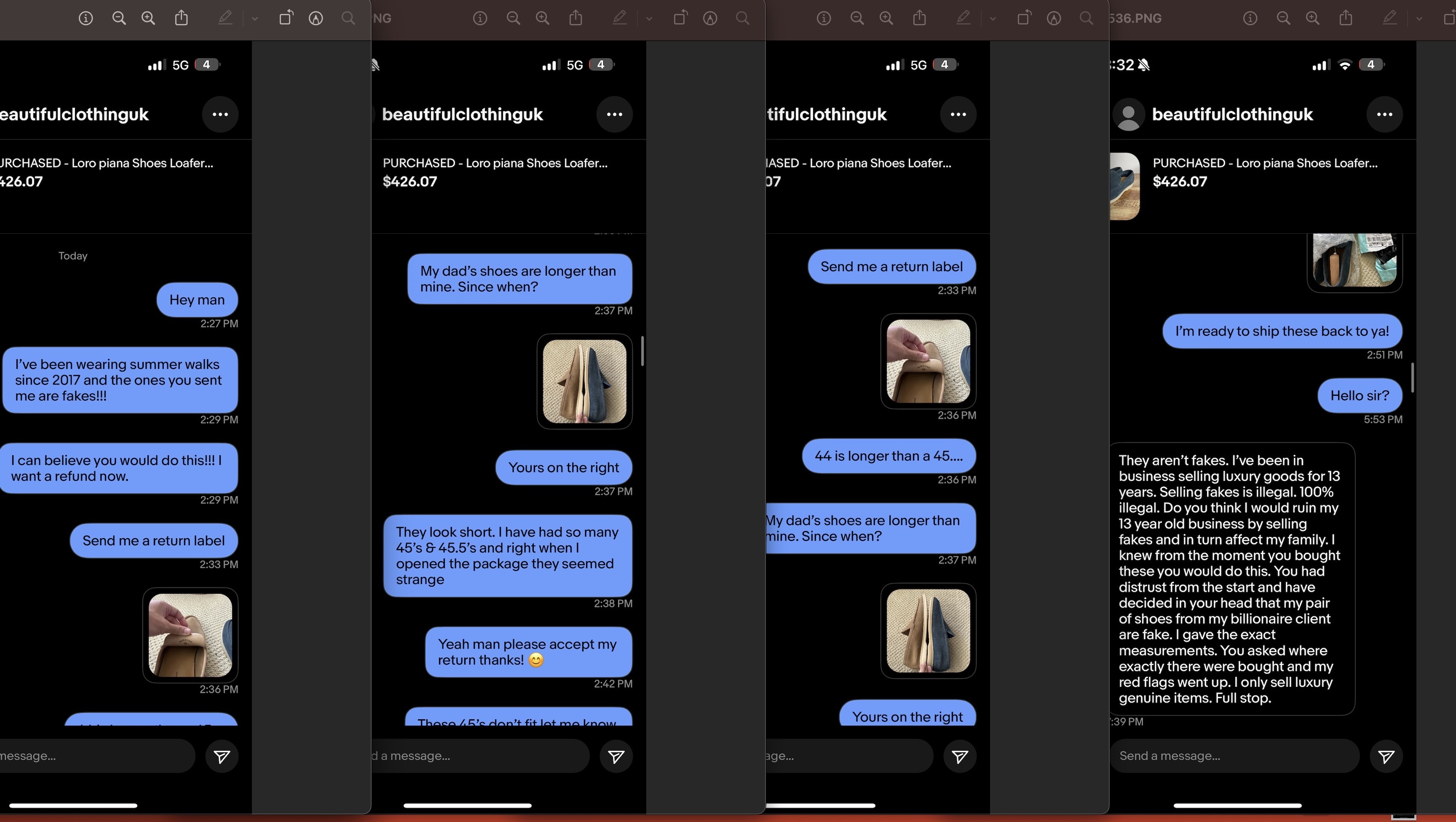Open the insole photo sent at 2:36 PM in third chat
Screen dimensions: 1456x822
pos(929,361)
